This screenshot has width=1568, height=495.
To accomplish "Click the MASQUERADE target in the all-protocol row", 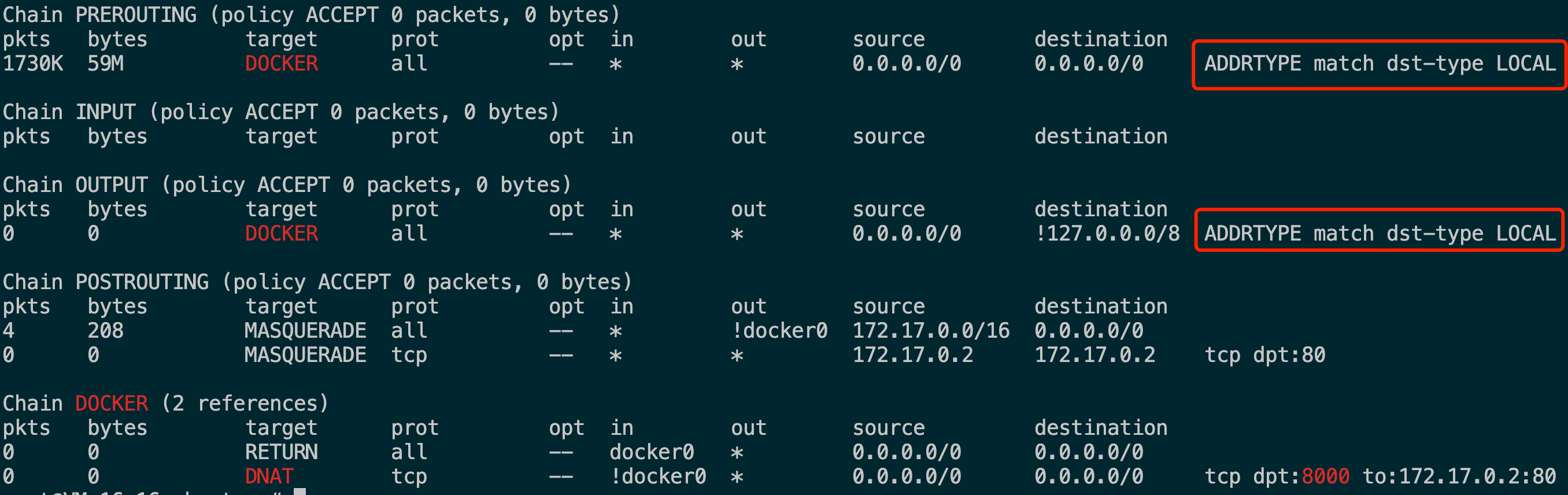I will point(305,331).
